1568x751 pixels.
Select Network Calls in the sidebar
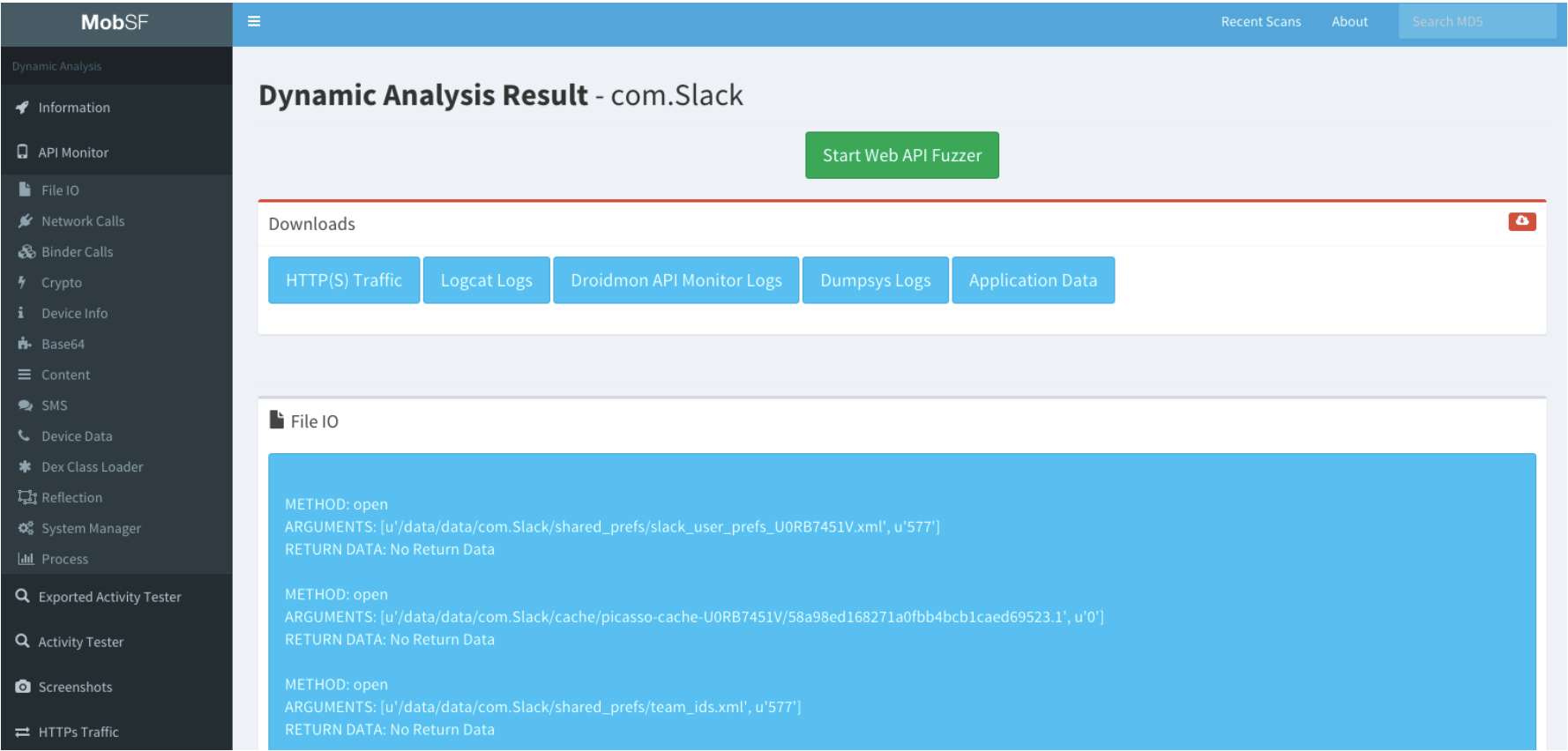(x=116, y=221)
